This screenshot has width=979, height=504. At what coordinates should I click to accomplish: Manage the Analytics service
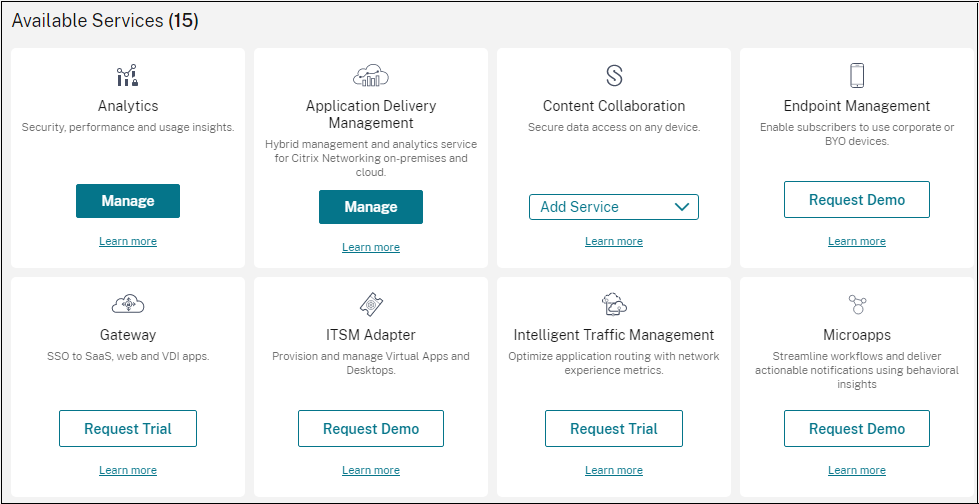[x=128, y=201]
